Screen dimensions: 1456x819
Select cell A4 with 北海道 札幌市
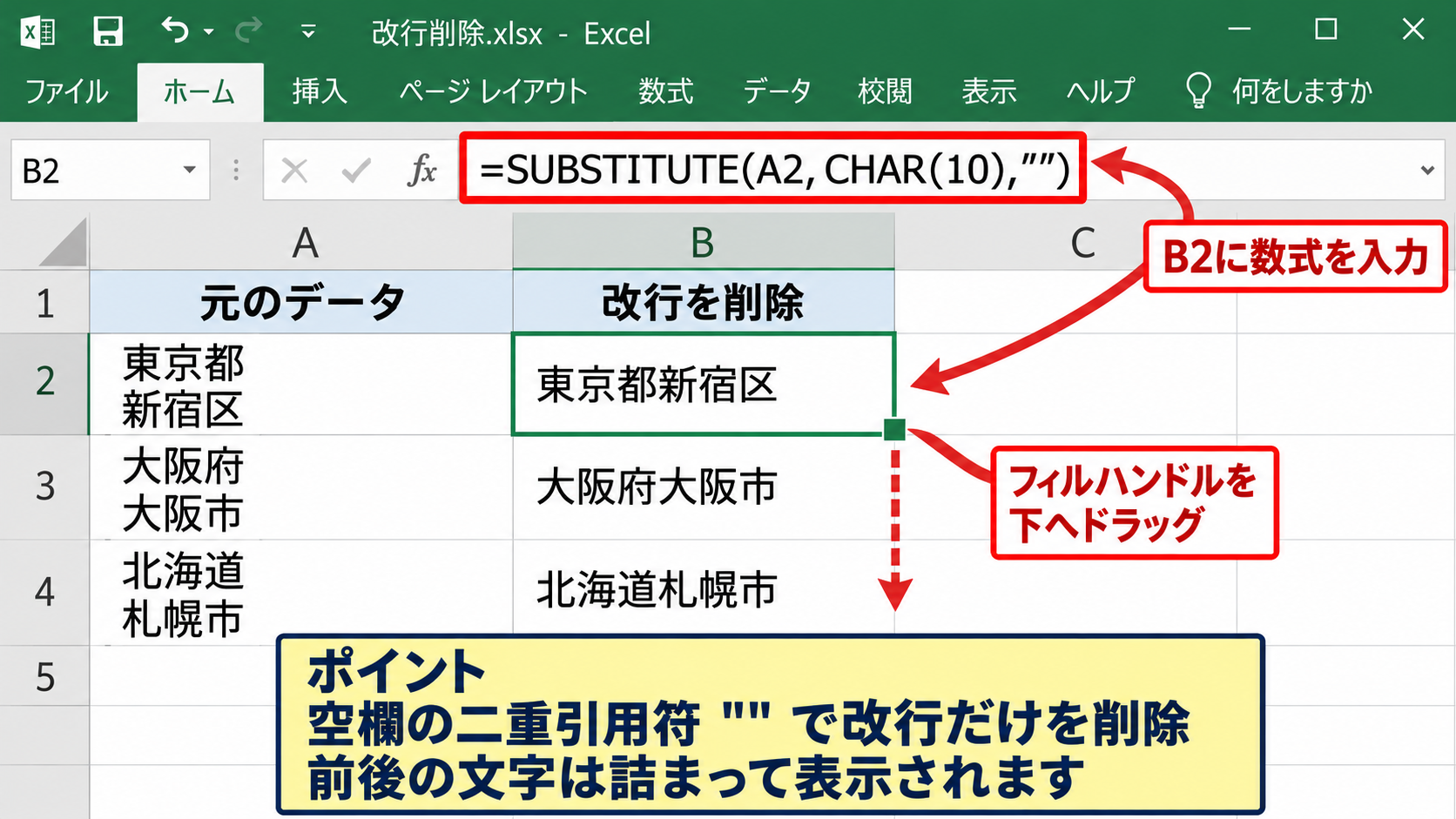[x=301, y=593]
